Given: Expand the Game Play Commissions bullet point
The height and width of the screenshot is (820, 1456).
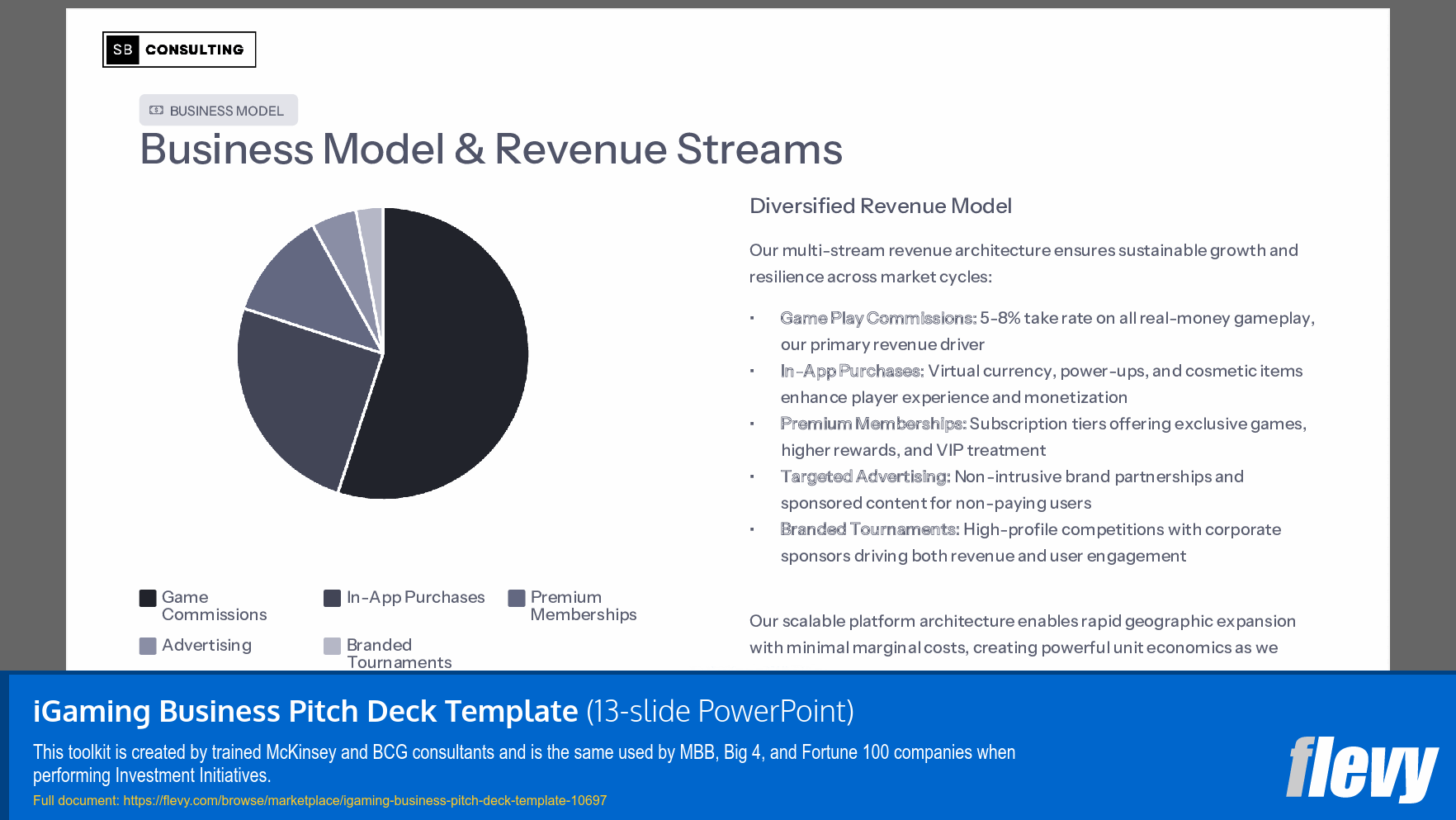Looking at the screenshot, I should pos(877,318).
